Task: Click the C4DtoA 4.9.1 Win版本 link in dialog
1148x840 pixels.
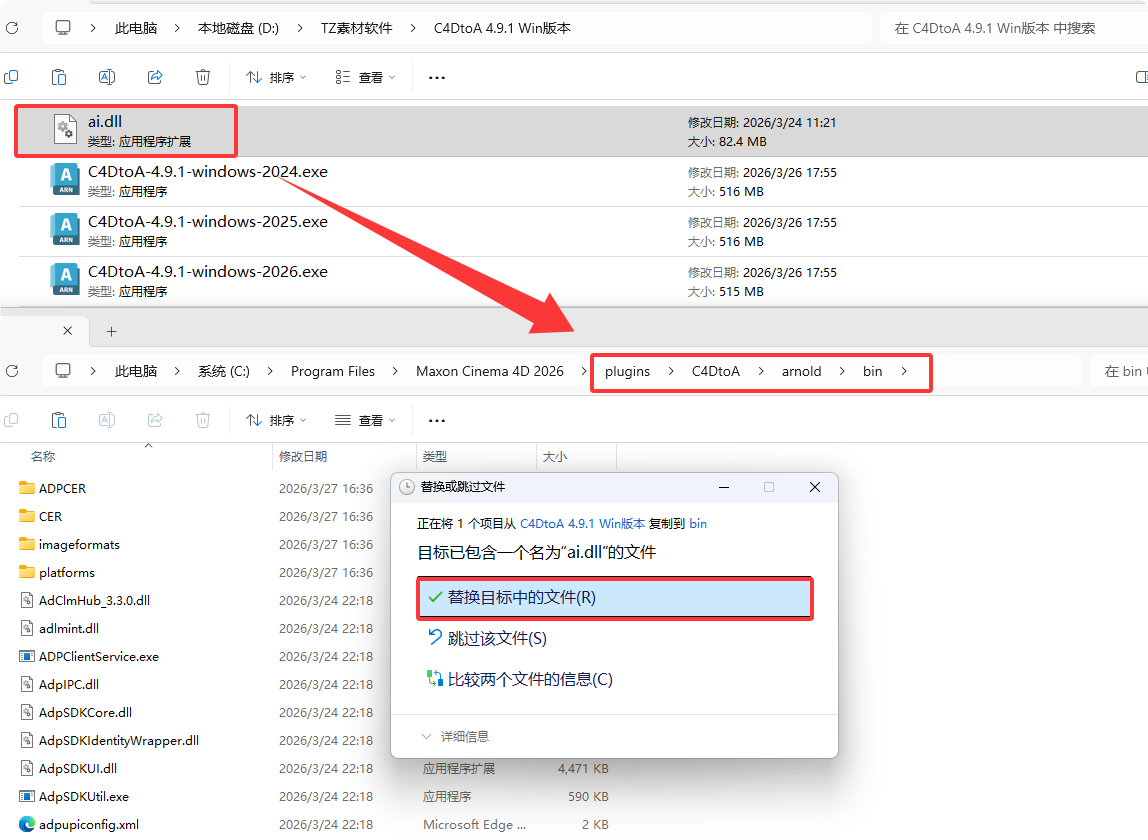Action: (x=582, y=524)
